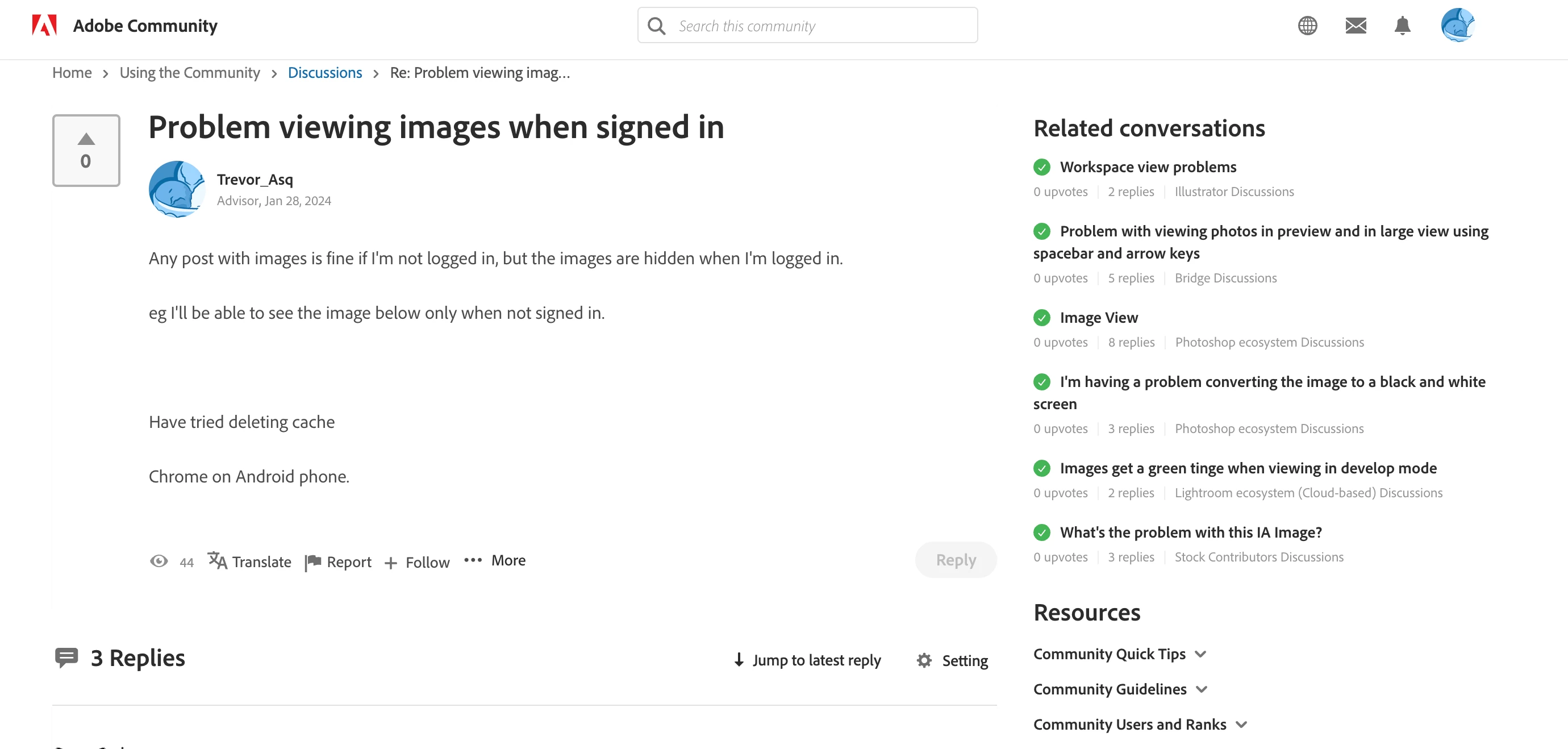Go to Discussions breadcrumb
The image size is (1568, 749).
(x=324, y=73)
